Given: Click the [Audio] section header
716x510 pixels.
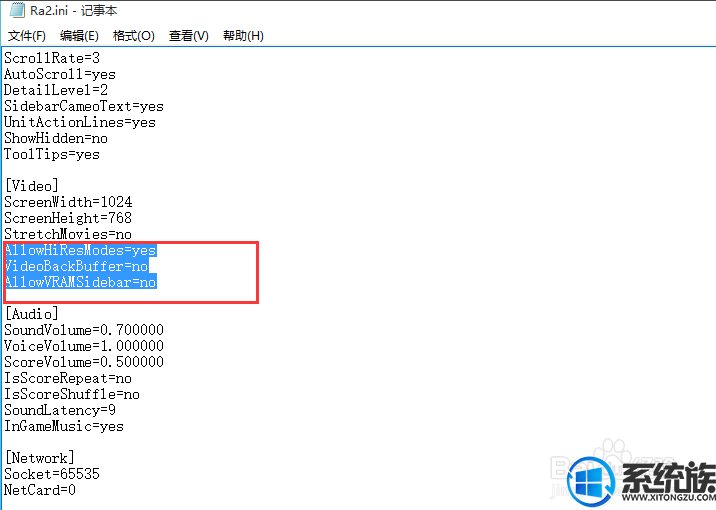Looking at the screenshot, I should [32, 314].
